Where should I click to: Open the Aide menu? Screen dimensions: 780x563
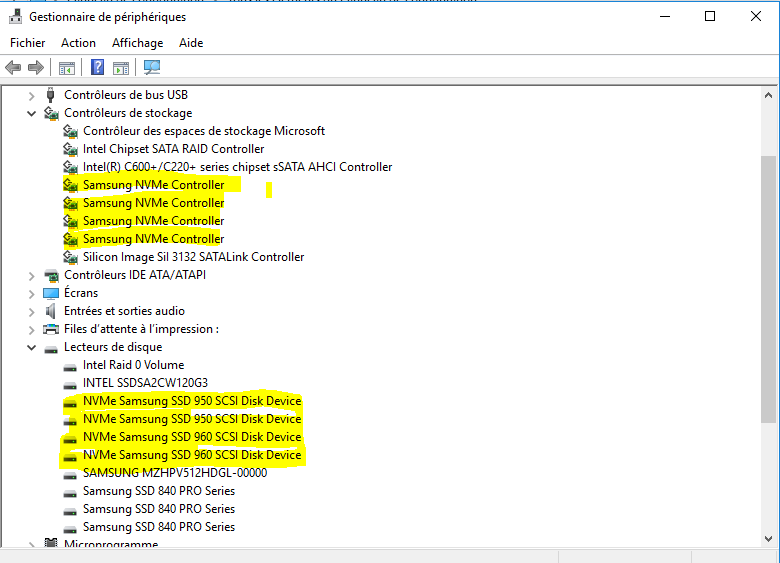click(191, 43)
